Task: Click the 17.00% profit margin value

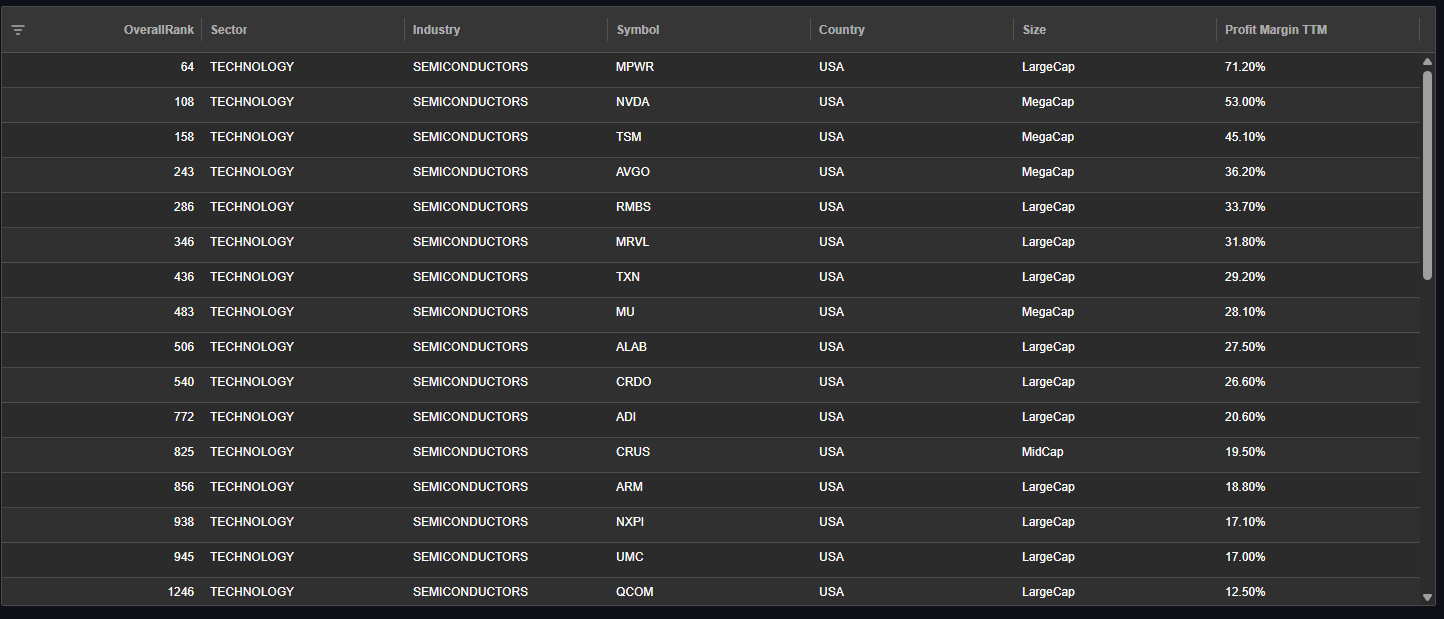Action: pyautogui.click(x=1245, y=557)
